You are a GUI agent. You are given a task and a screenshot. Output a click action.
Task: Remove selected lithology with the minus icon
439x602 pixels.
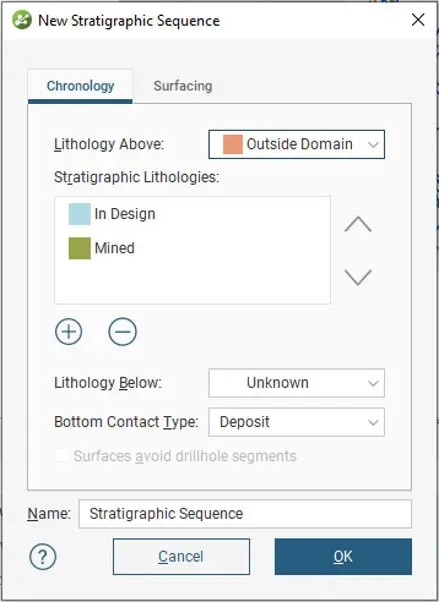pyautogui.click(x=122, y=331)
